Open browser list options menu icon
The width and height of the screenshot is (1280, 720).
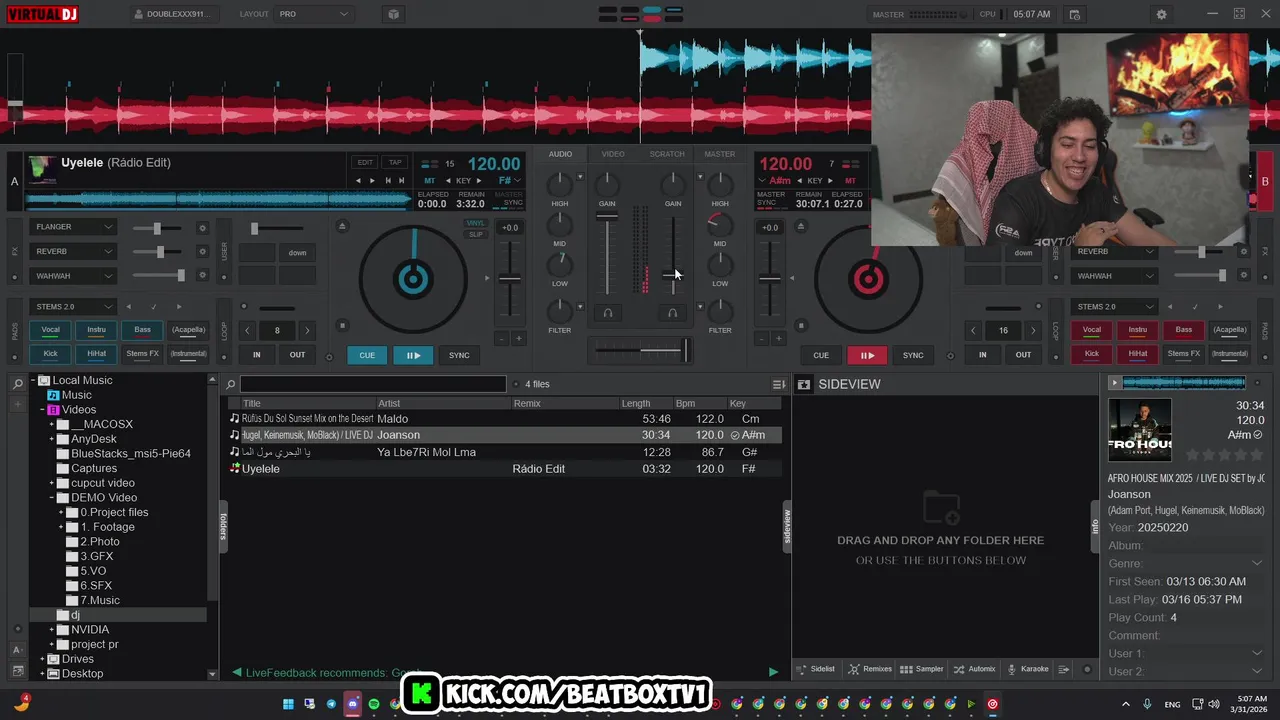pyautogui.click(x=779, y=384)
